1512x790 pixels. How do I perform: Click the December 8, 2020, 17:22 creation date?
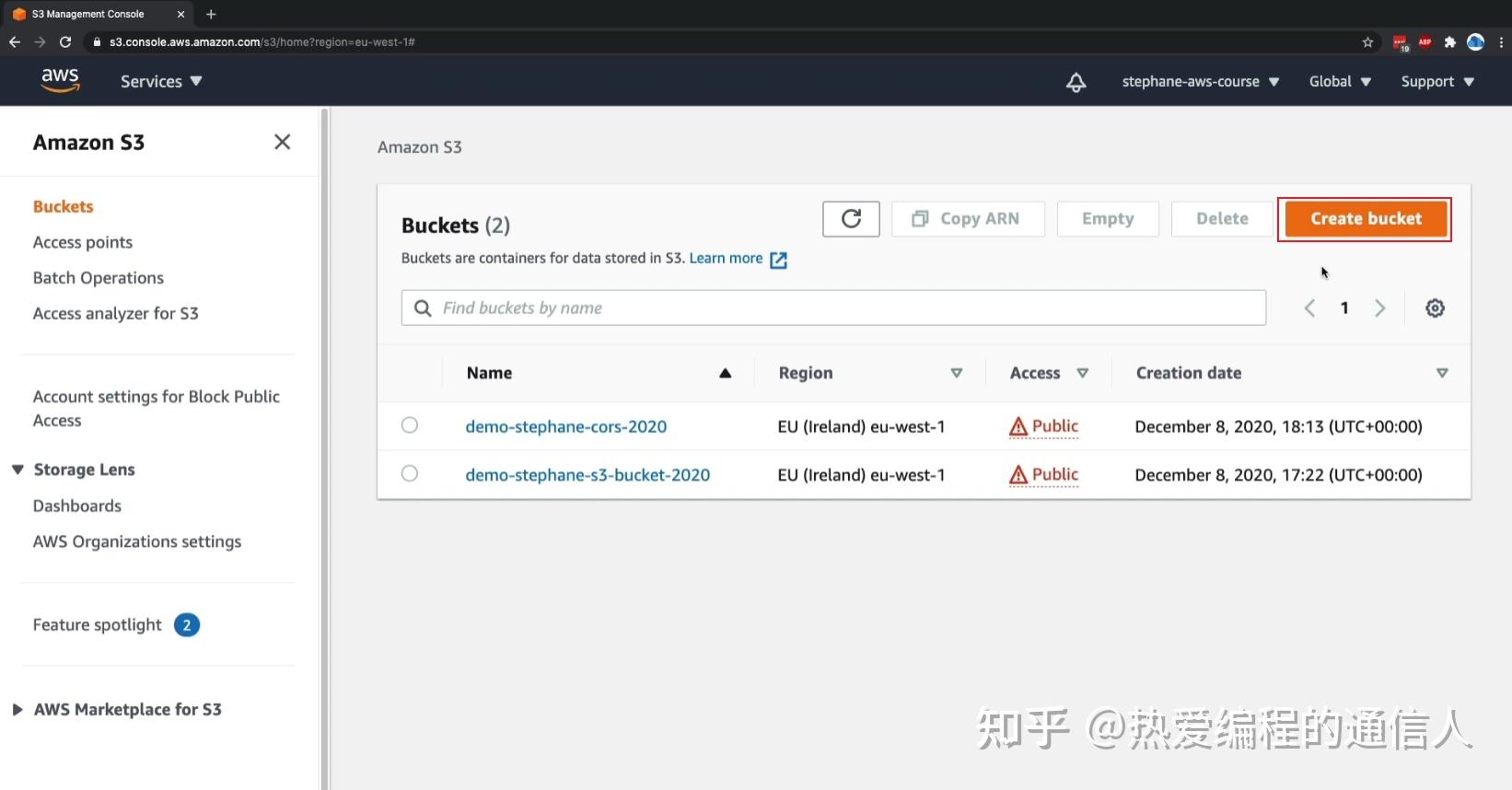click(x=1279, y=475)
